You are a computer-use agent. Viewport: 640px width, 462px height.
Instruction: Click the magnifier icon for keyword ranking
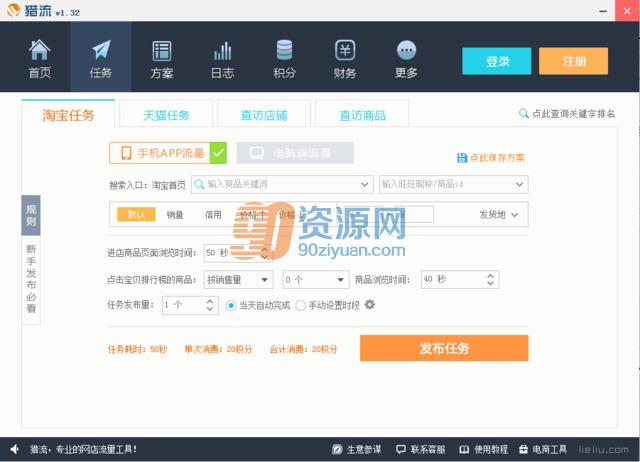click(x=523, y=113)
